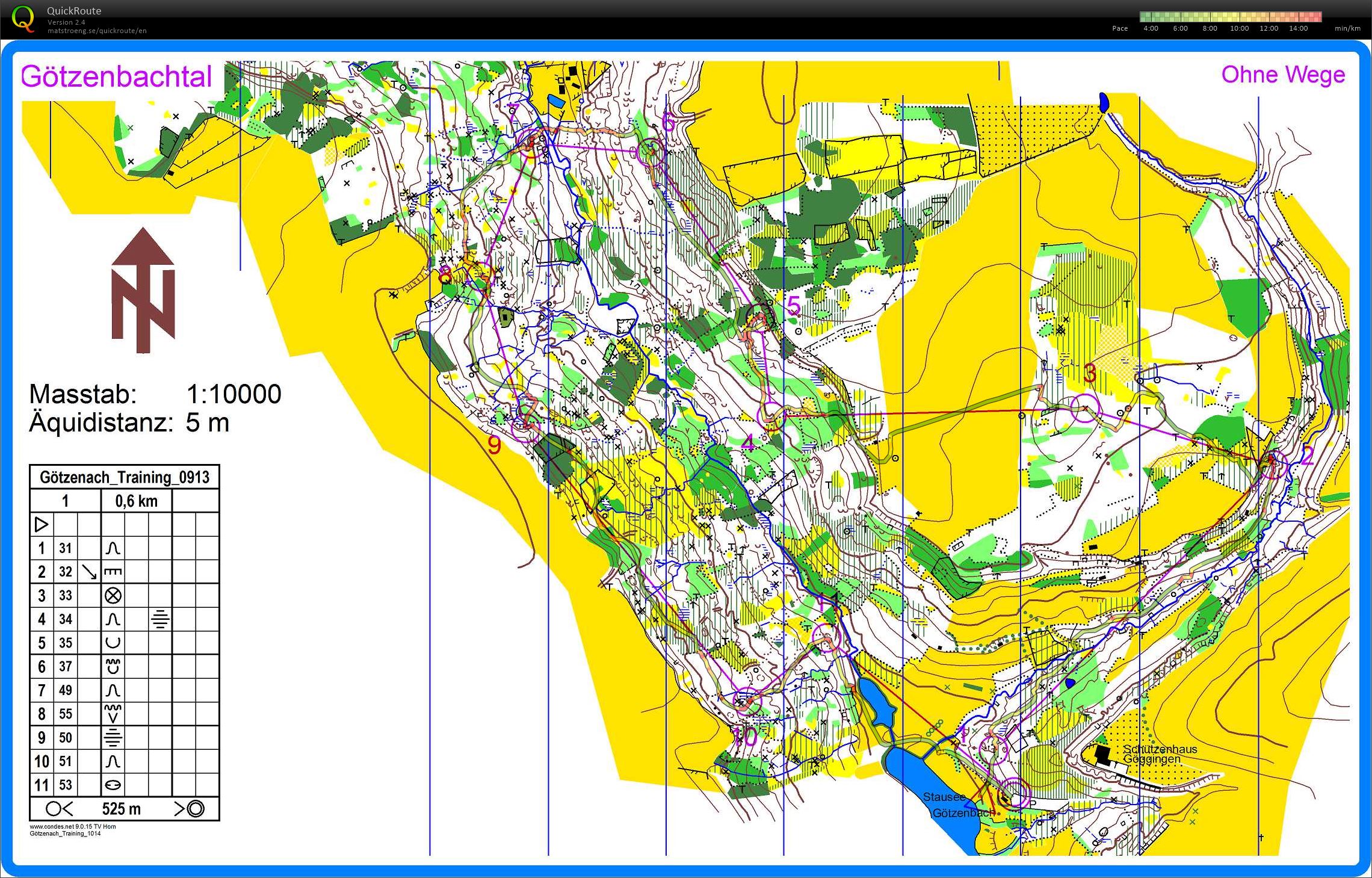
Task: Click the oval symbol for control 53
Action: pos(113,785)
